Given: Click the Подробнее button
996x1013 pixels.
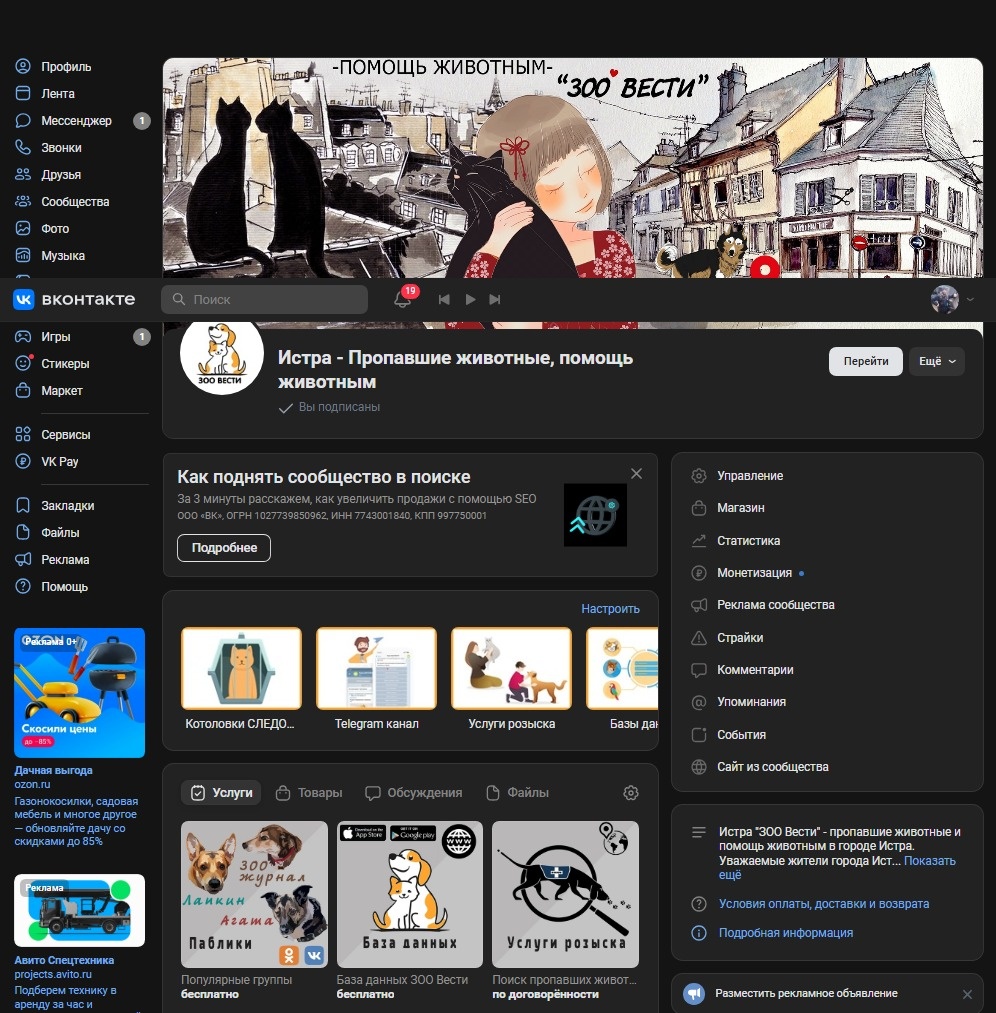Looking at the screenshot, I should point(224,548).
